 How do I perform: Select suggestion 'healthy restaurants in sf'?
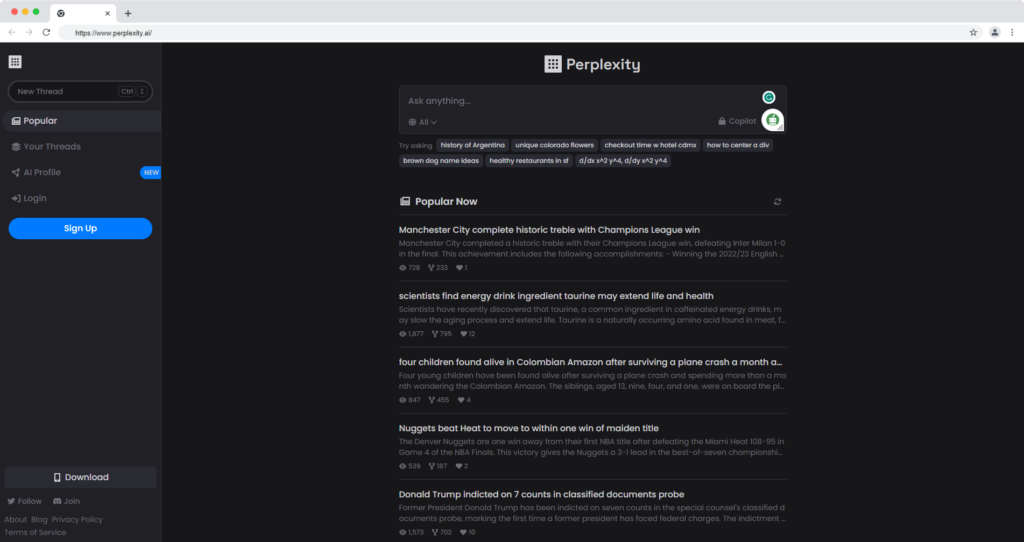528,161
